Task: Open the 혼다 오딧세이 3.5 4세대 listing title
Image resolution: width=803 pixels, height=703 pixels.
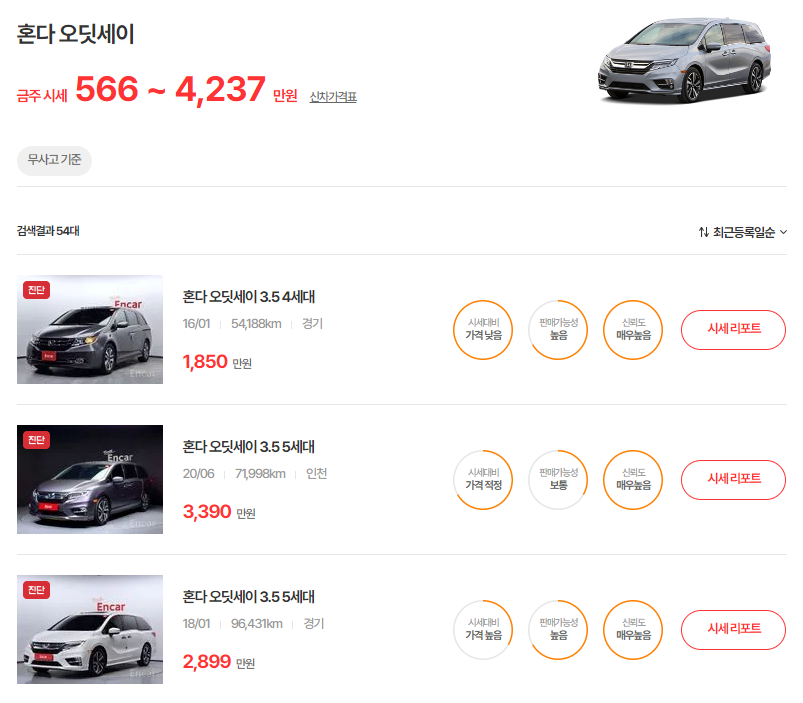Action: 249,297
